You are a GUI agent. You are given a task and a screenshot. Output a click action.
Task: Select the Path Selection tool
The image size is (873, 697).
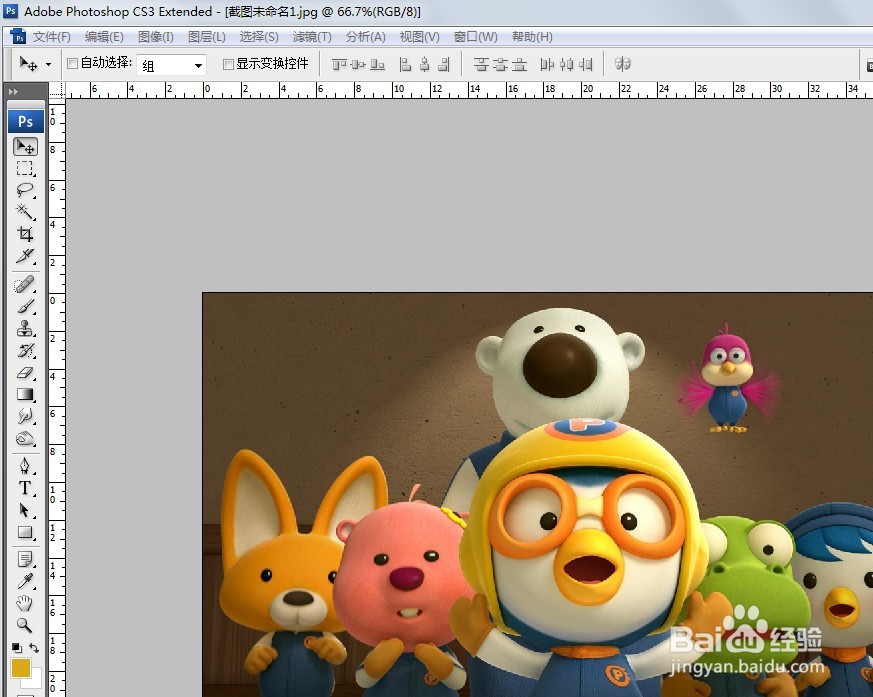[x=26, y=510]
